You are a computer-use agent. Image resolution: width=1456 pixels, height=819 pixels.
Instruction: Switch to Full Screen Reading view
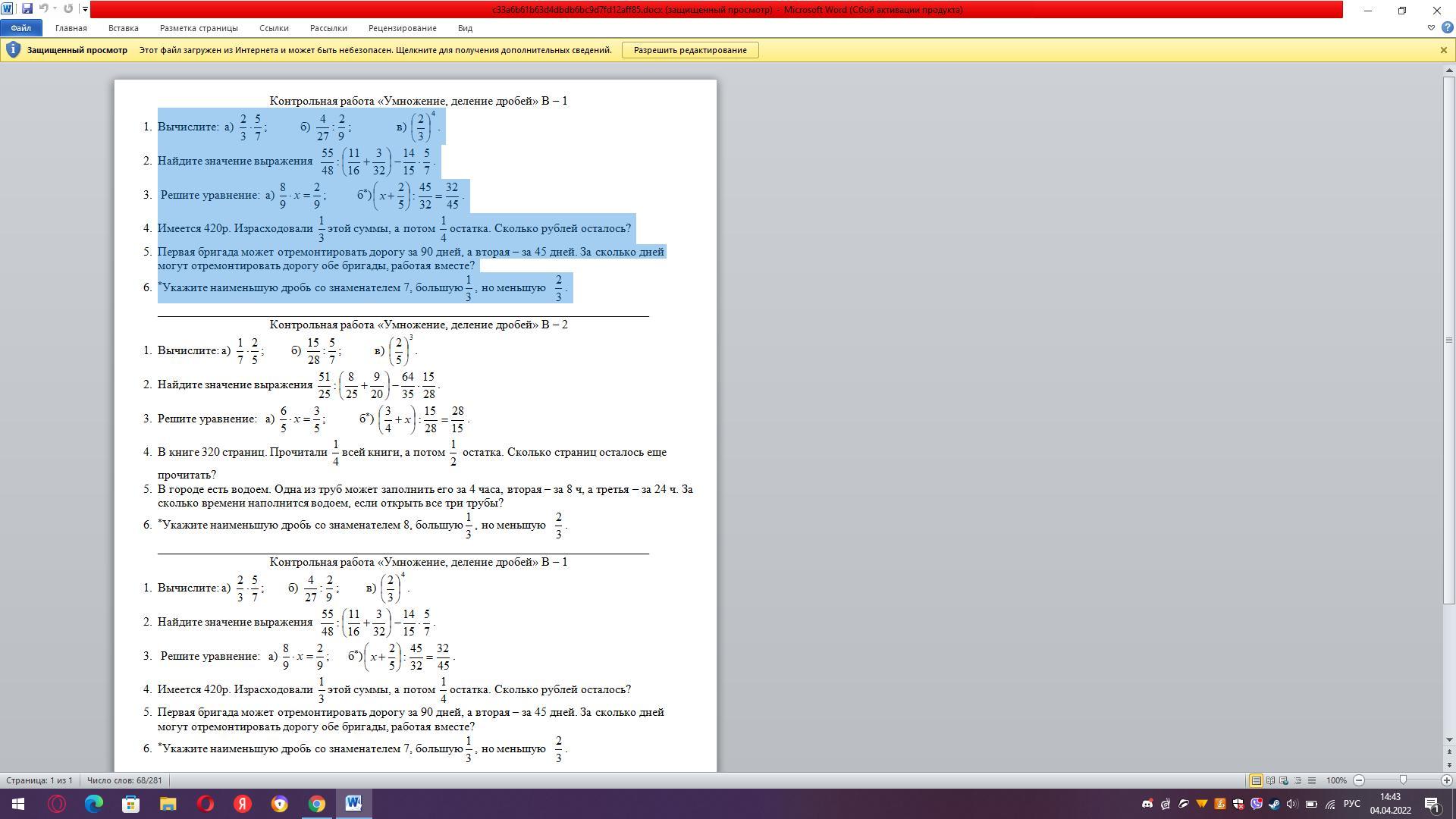click(x=1270, y=780)
